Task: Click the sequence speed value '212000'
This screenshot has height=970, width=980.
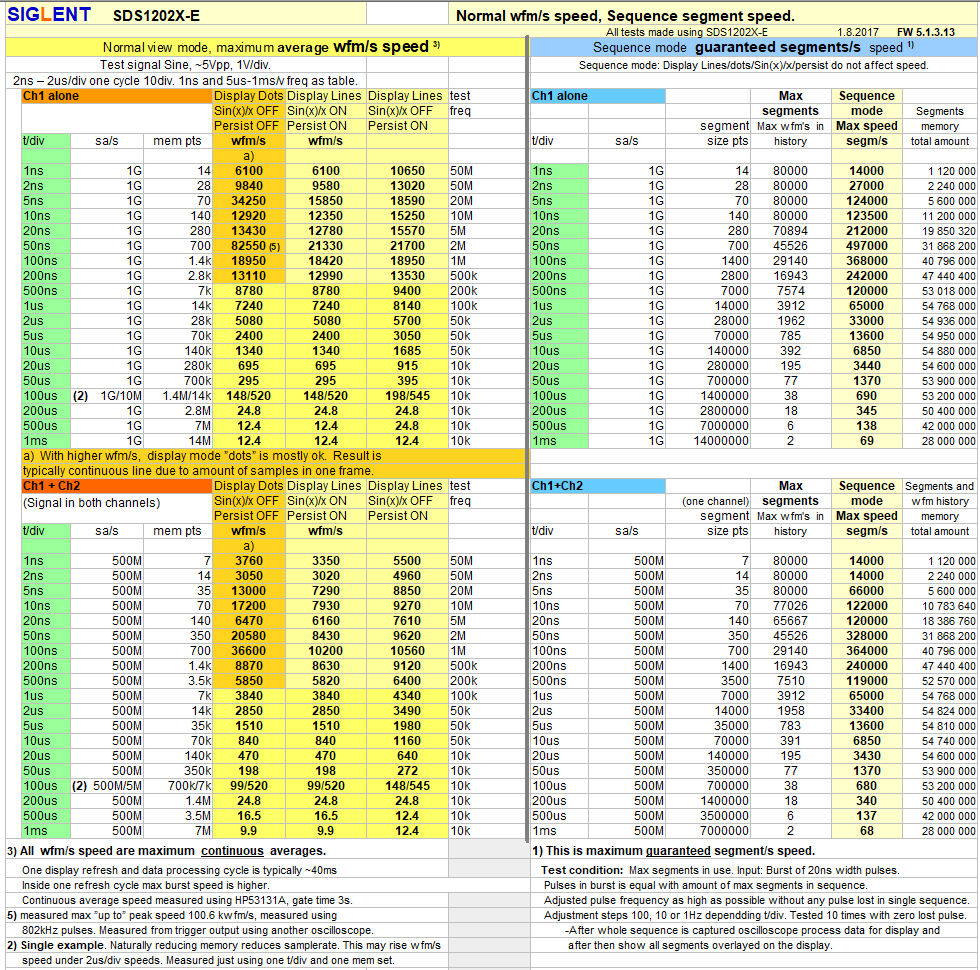Action: pos(866,231)
